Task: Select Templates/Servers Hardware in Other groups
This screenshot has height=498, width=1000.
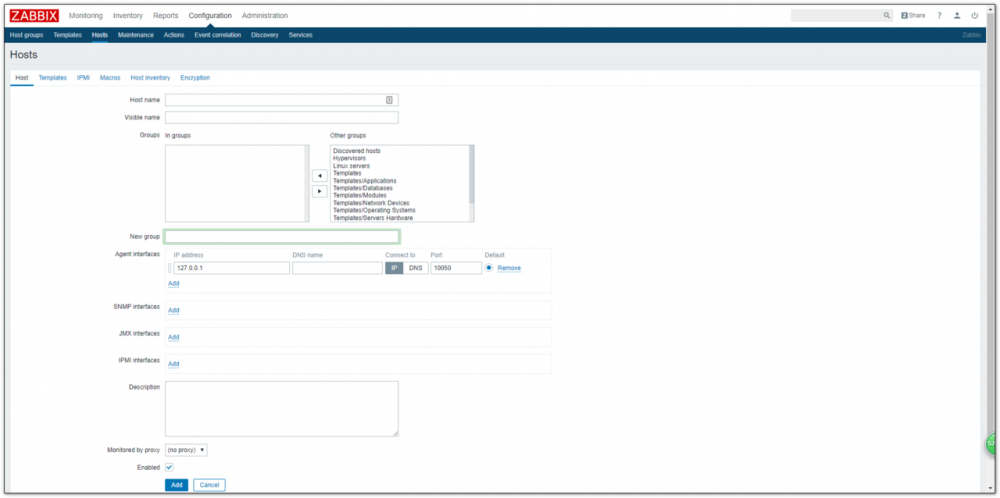Action: 373,218
